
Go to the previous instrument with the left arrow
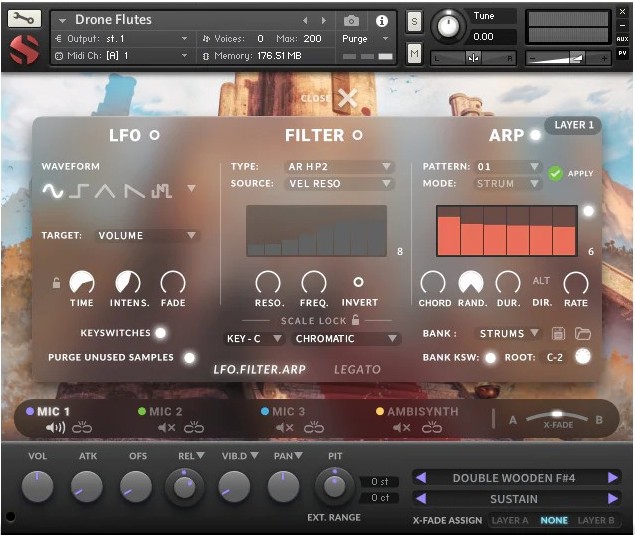click(305, 20)
